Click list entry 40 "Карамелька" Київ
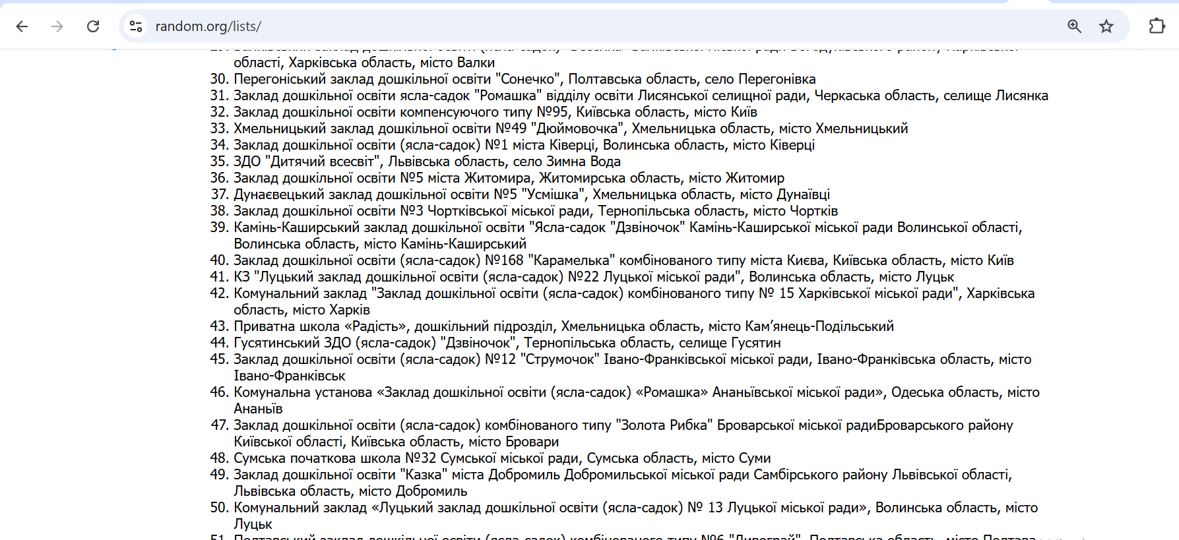This screenshot has height=540, width=1179. (623, 261)
